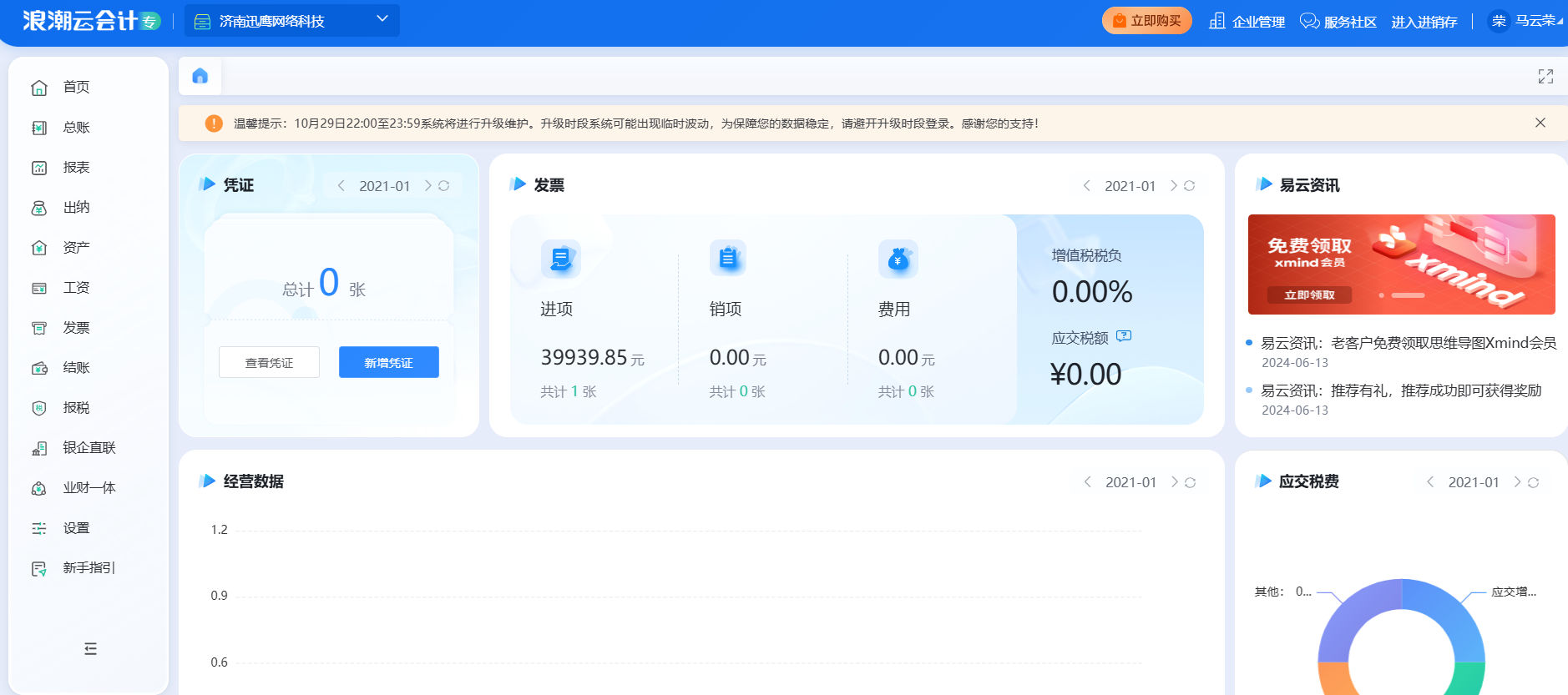Click the Xmind membership promotional banner
This screenshot has height=695, width=1568.
coord(1401,264)
